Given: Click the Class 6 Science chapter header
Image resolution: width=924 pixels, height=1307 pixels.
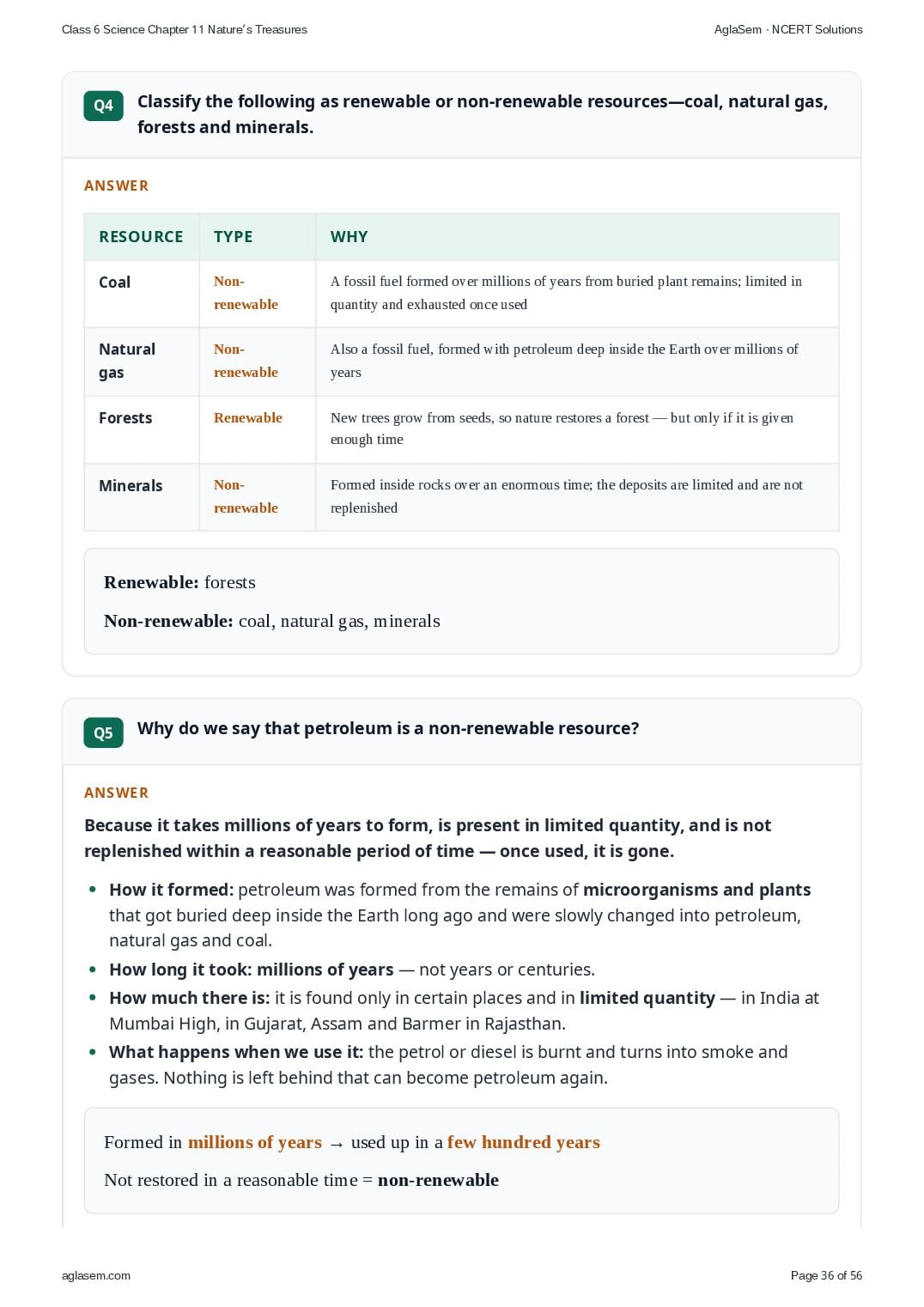Looking at the screenshot, I should click(x=185, y=29).
